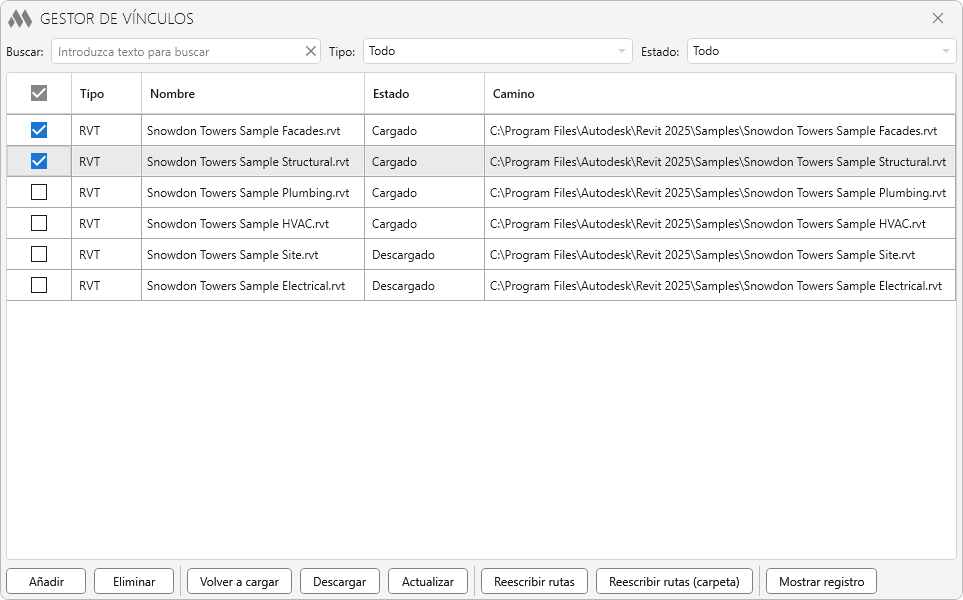Image resolution: width=963 pixels, height=600 pixels.
Task: Expand the Estado filter dropdown
Action: (x=821, y=51)
